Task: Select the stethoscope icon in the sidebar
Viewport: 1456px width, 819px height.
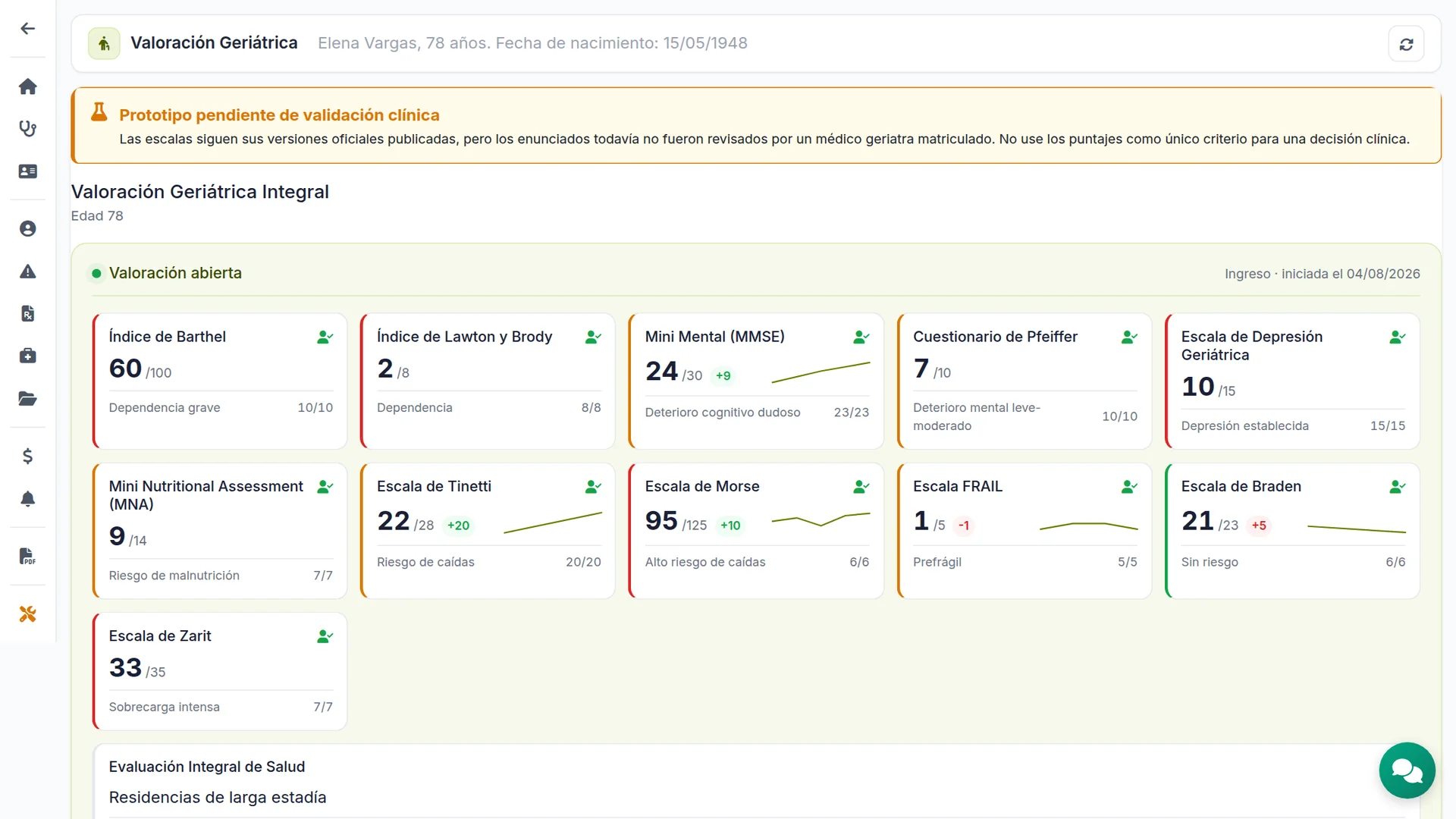Action: click(x=27, y=129)
